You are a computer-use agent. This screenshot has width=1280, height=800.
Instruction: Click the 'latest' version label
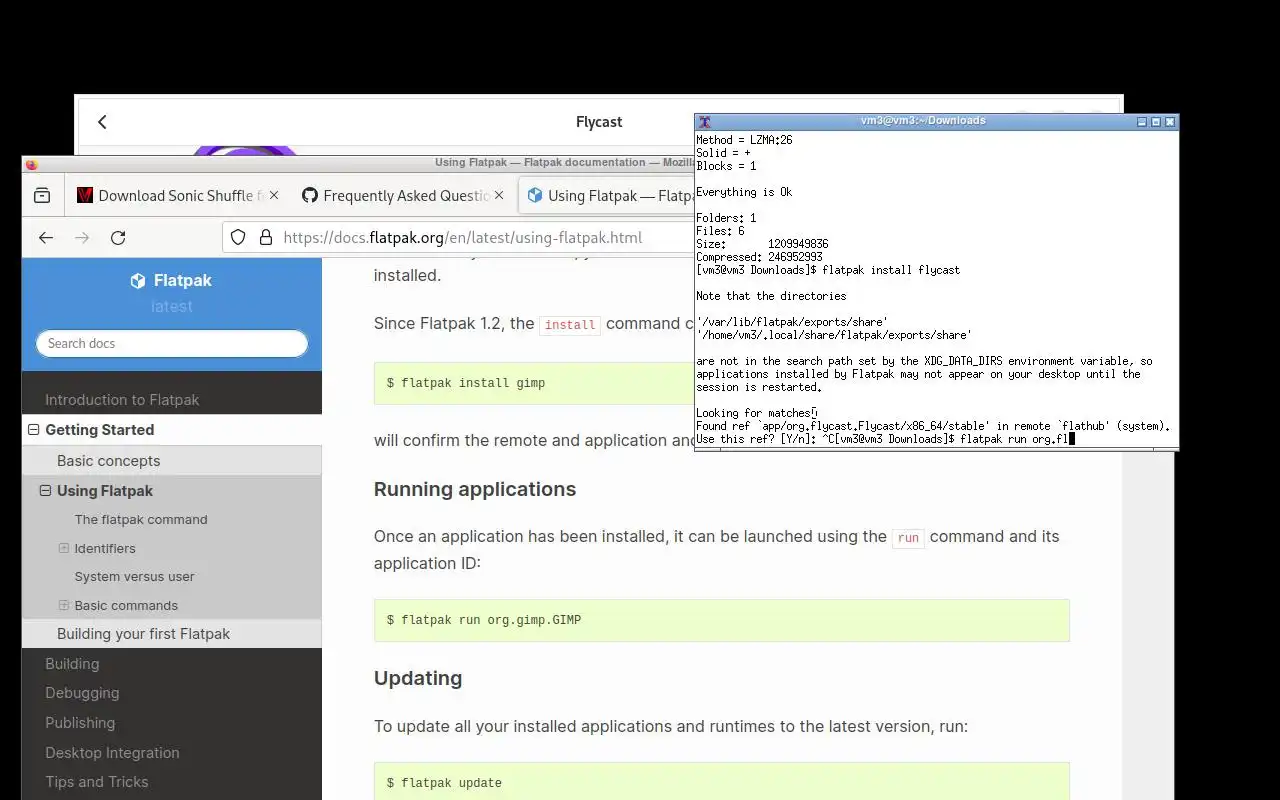[x=171, y=306]
